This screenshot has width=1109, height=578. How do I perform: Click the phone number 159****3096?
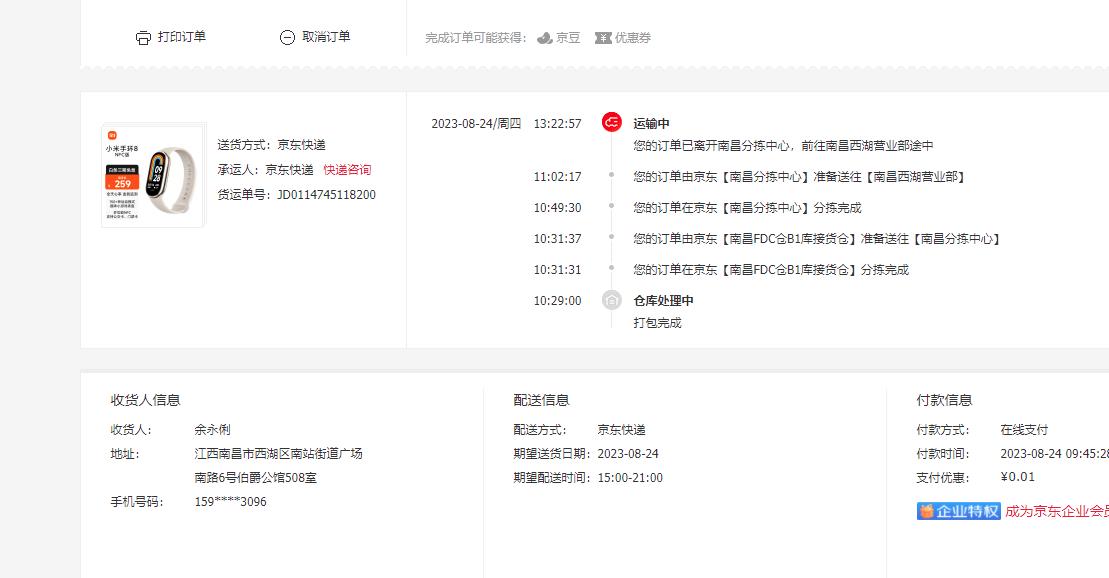231,502
